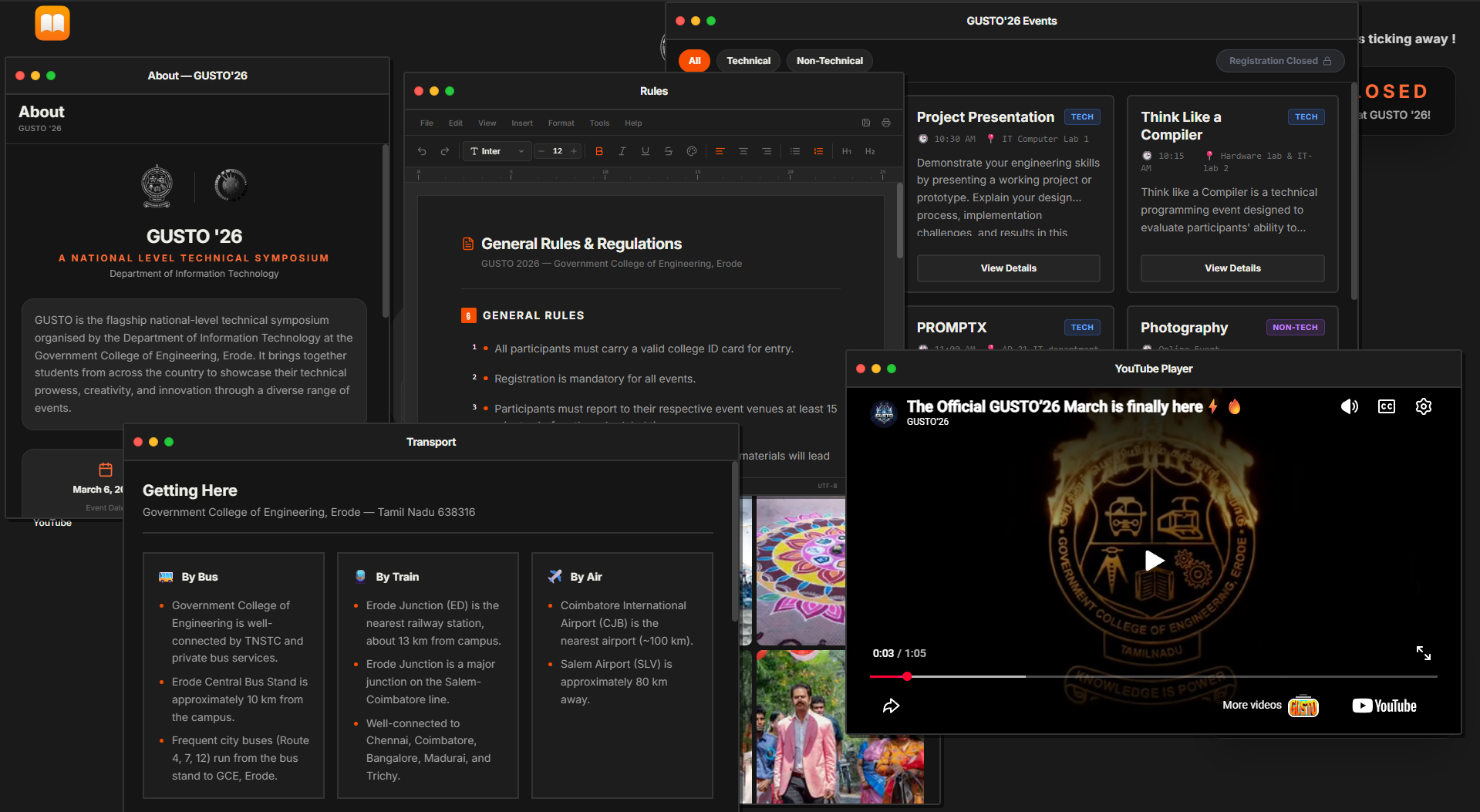Play the GUSTO'26 March video
The width and height of the screenshot is (1480, 812).
[x=1154, y=561]
